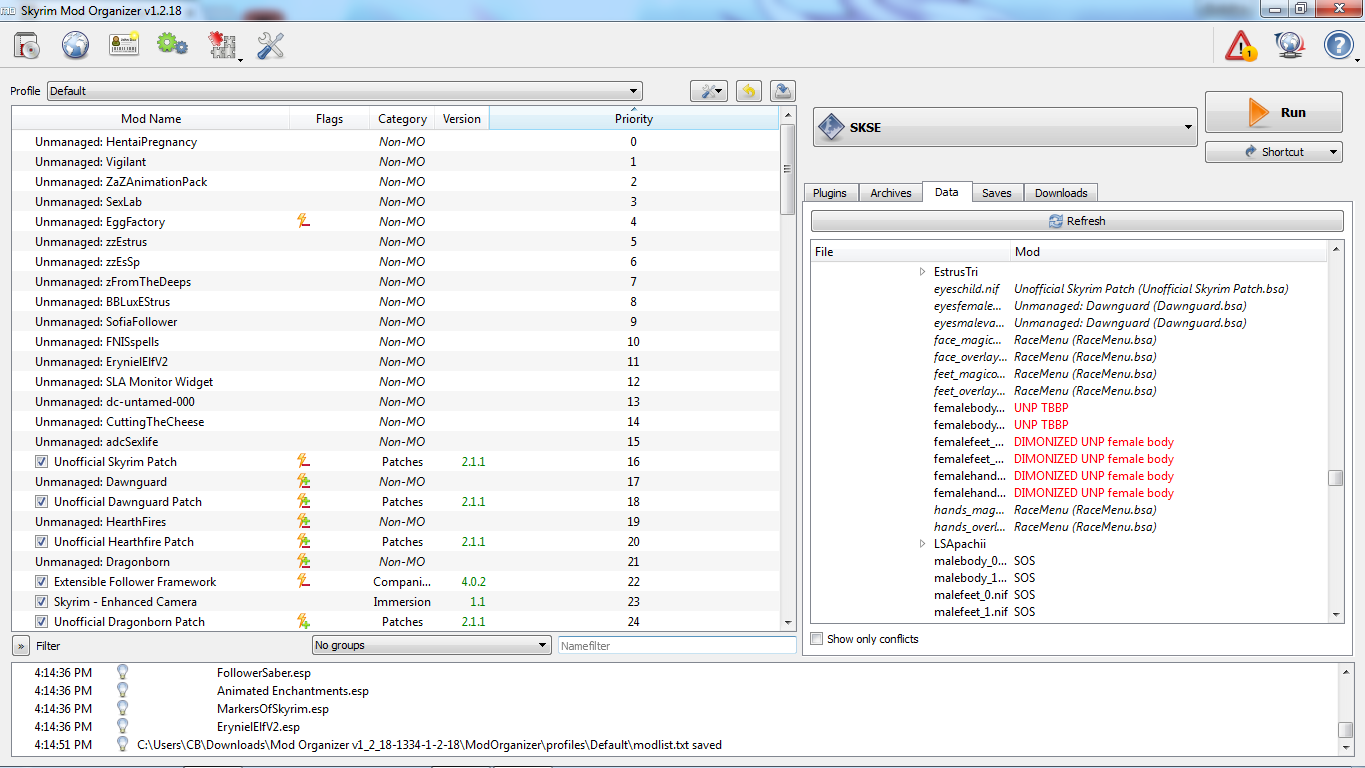Click the SKSE executable icon in the selector
Viewport: 1365px width, 768px height.
[x=831, y=127]
